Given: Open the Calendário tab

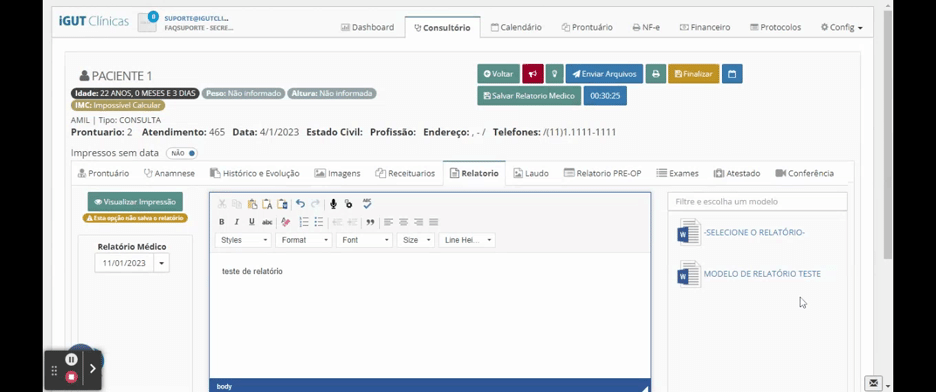Looking at the screenshot, I should tap(516, 27).
